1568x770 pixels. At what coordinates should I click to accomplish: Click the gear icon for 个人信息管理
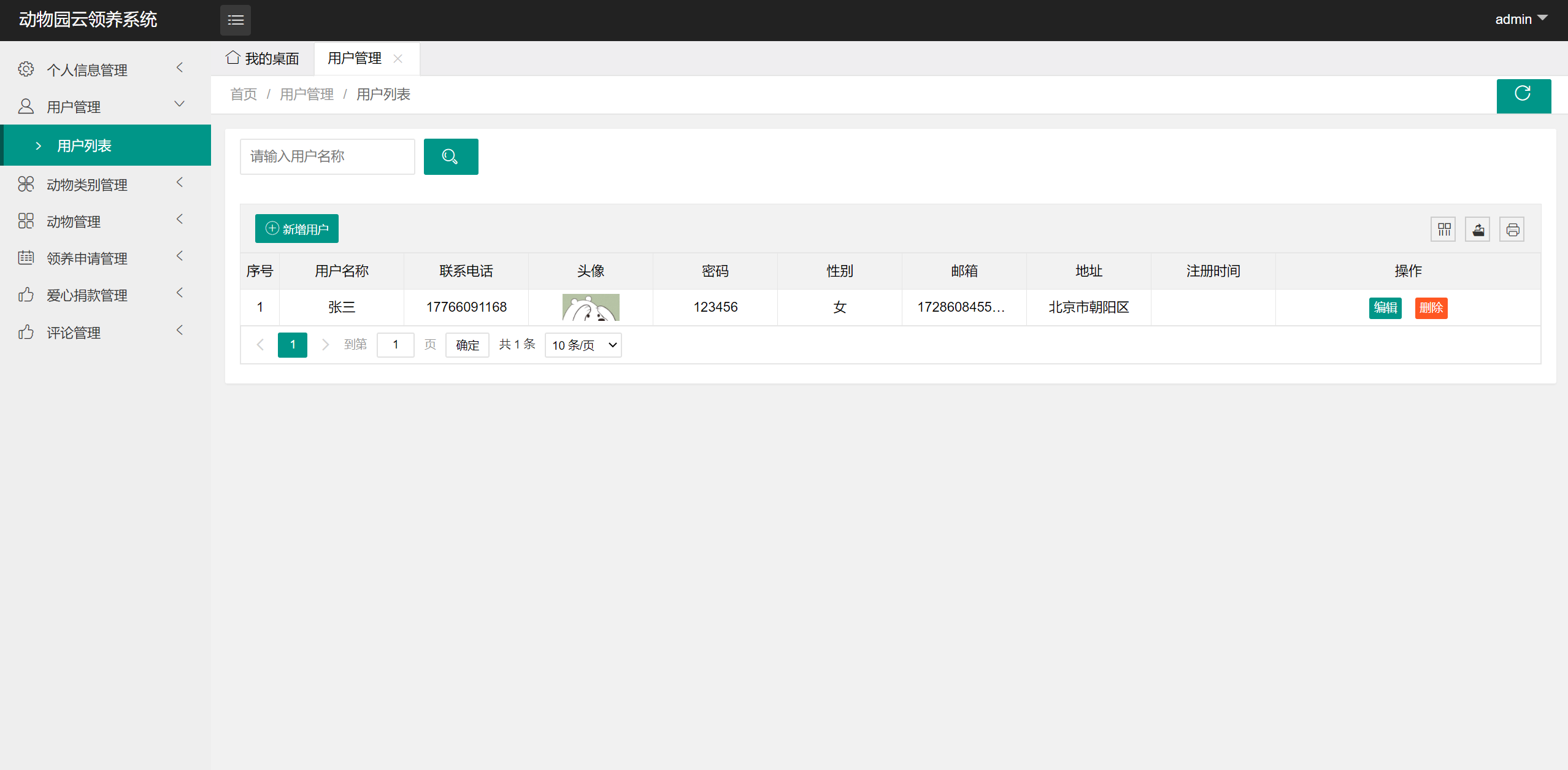[x=26, y=69]
